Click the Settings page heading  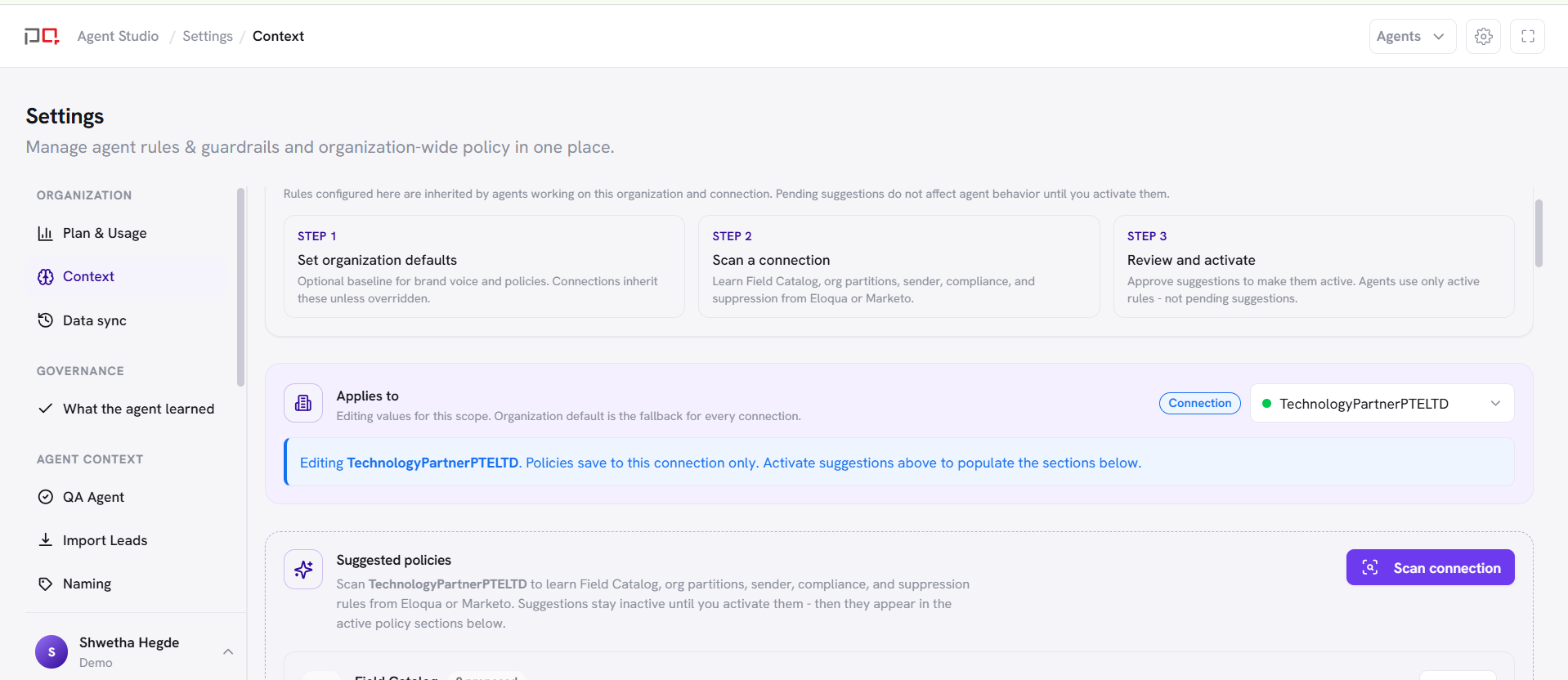coord(65,117)
